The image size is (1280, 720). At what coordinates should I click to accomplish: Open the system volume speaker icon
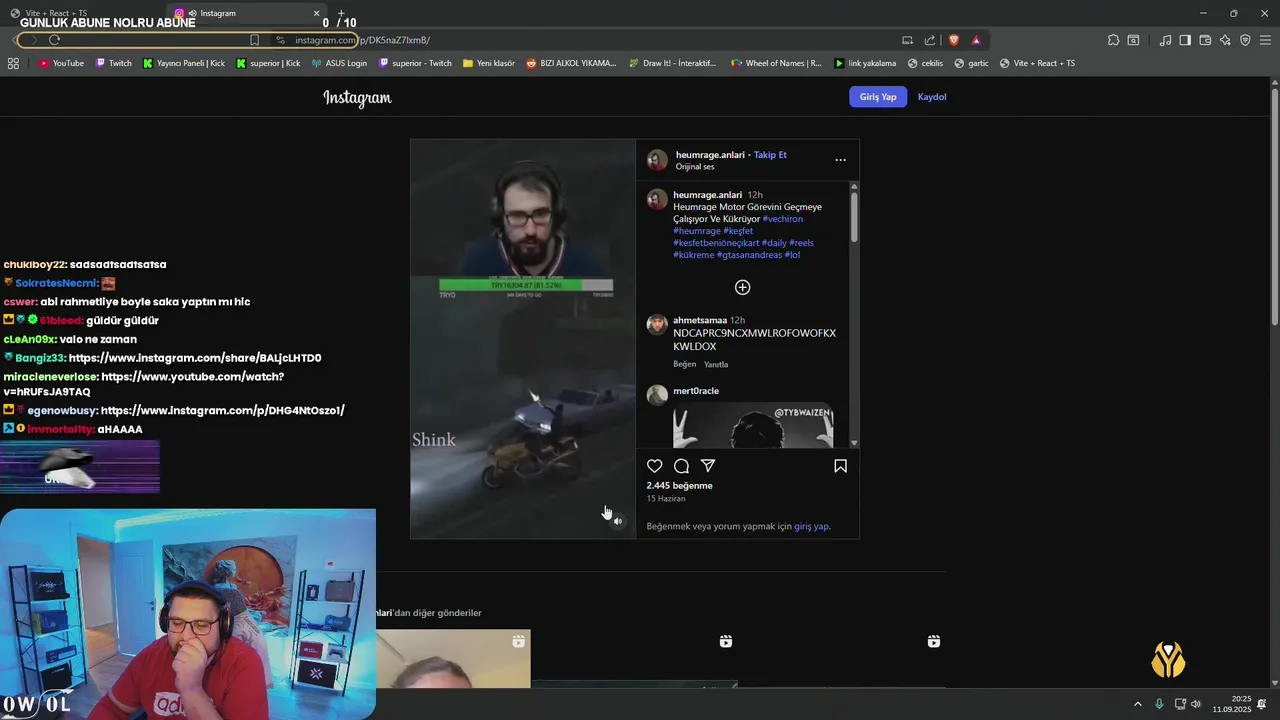click(1196, 704)
